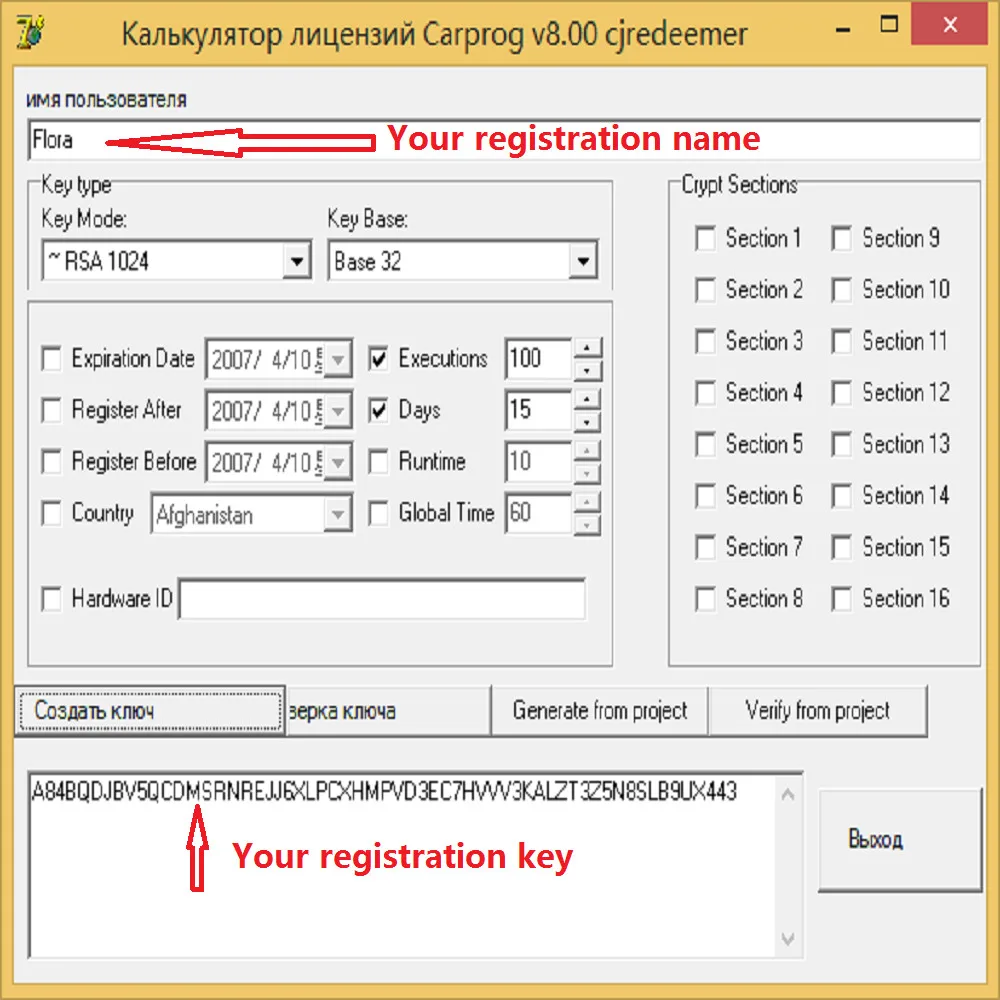Viewport: 1000px width, 1000px height.
Task: Minimize the Carprog license calculator window
Action: (x=843, y=28)
